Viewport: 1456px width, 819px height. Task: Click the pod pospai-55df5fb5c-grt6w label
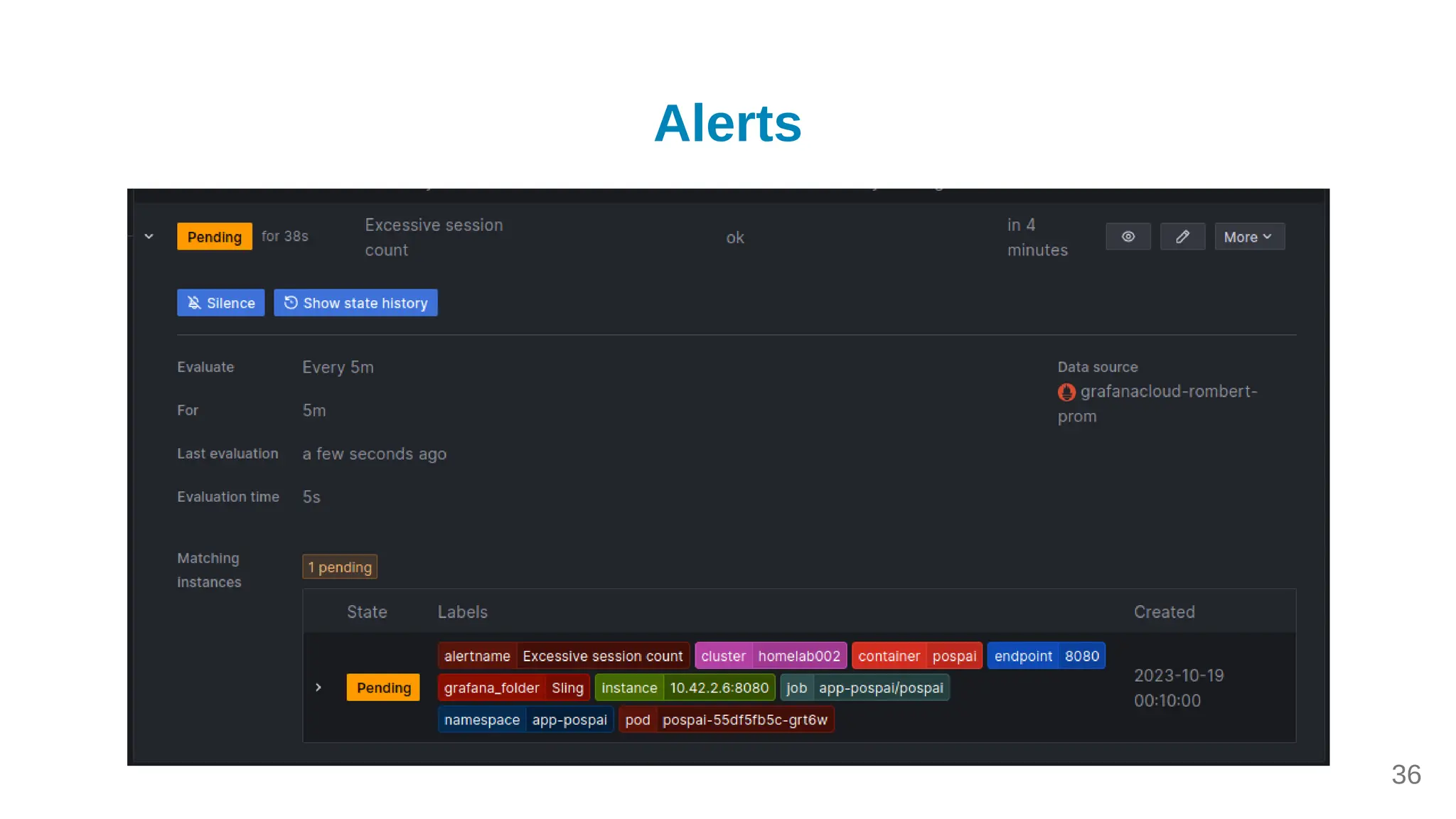tap(726, 719)
